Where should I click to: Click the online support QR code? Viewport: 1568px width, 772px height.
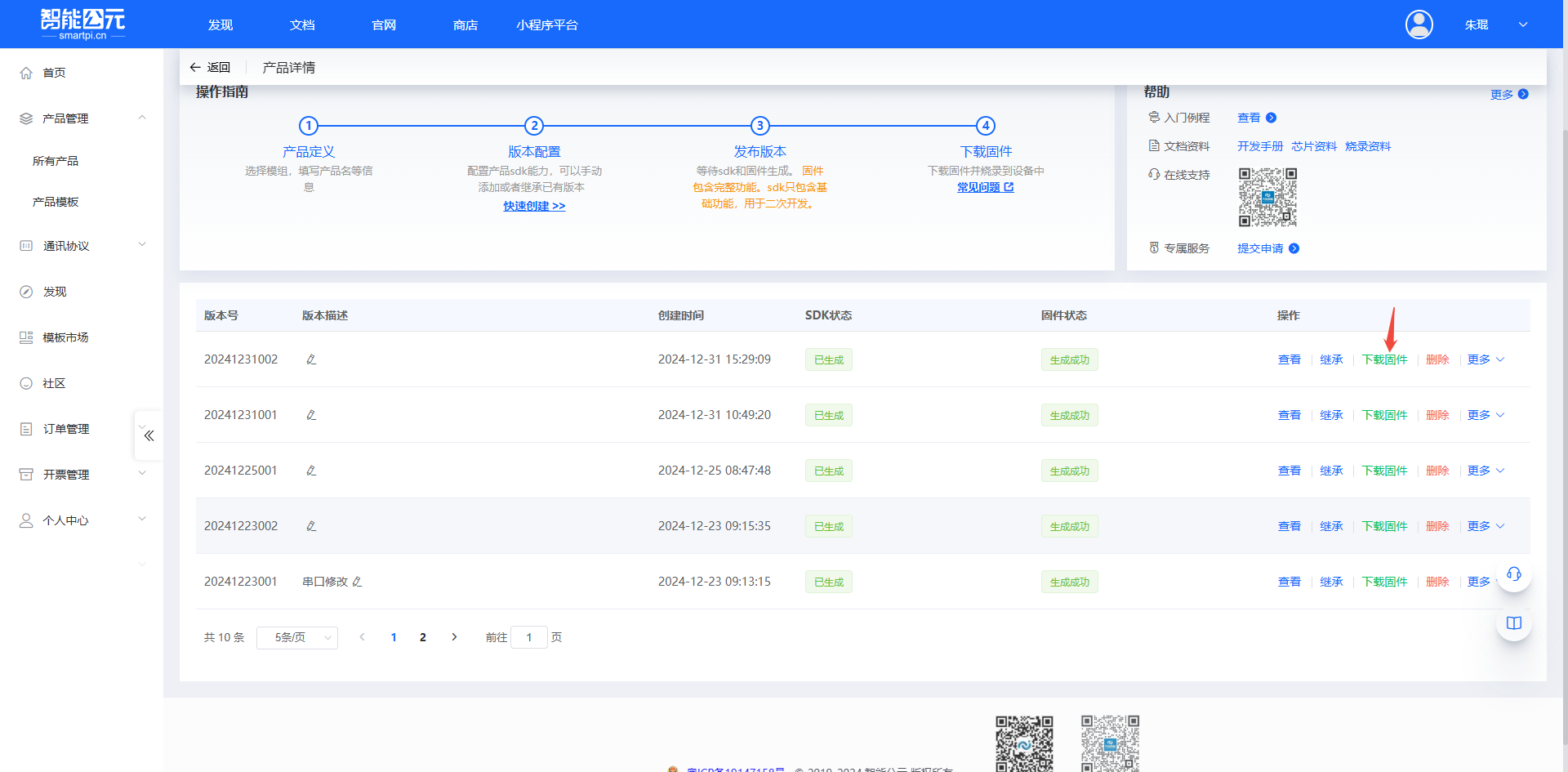click(1267, 197)
